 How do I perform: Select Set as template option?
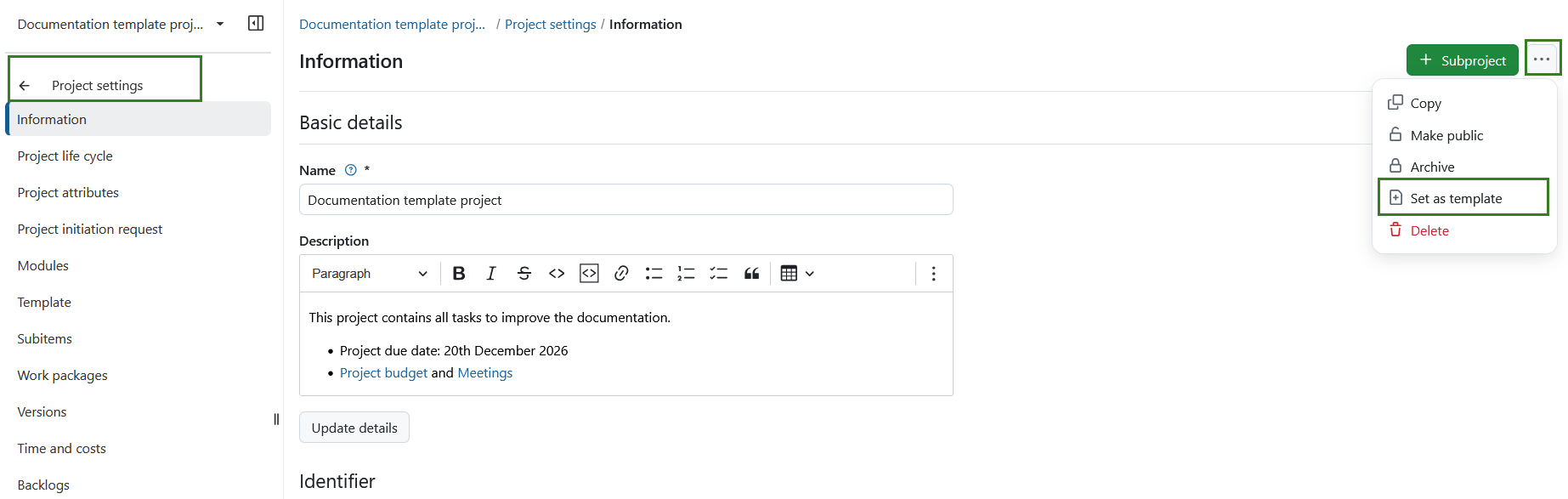coord(1463,198)
